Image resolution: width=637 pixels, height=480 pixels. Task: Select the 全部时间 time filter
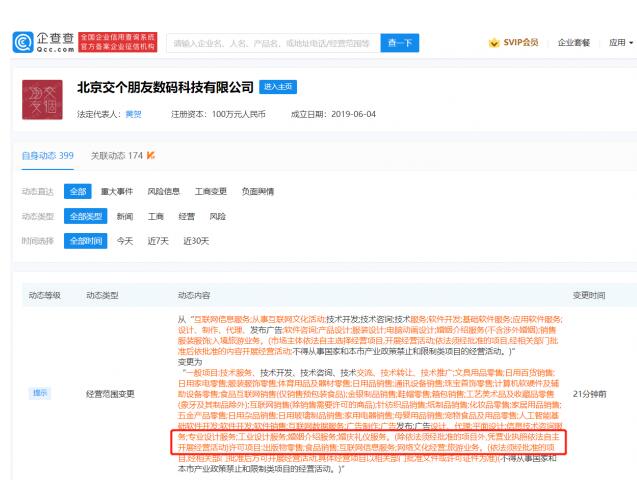coord(86,241)
